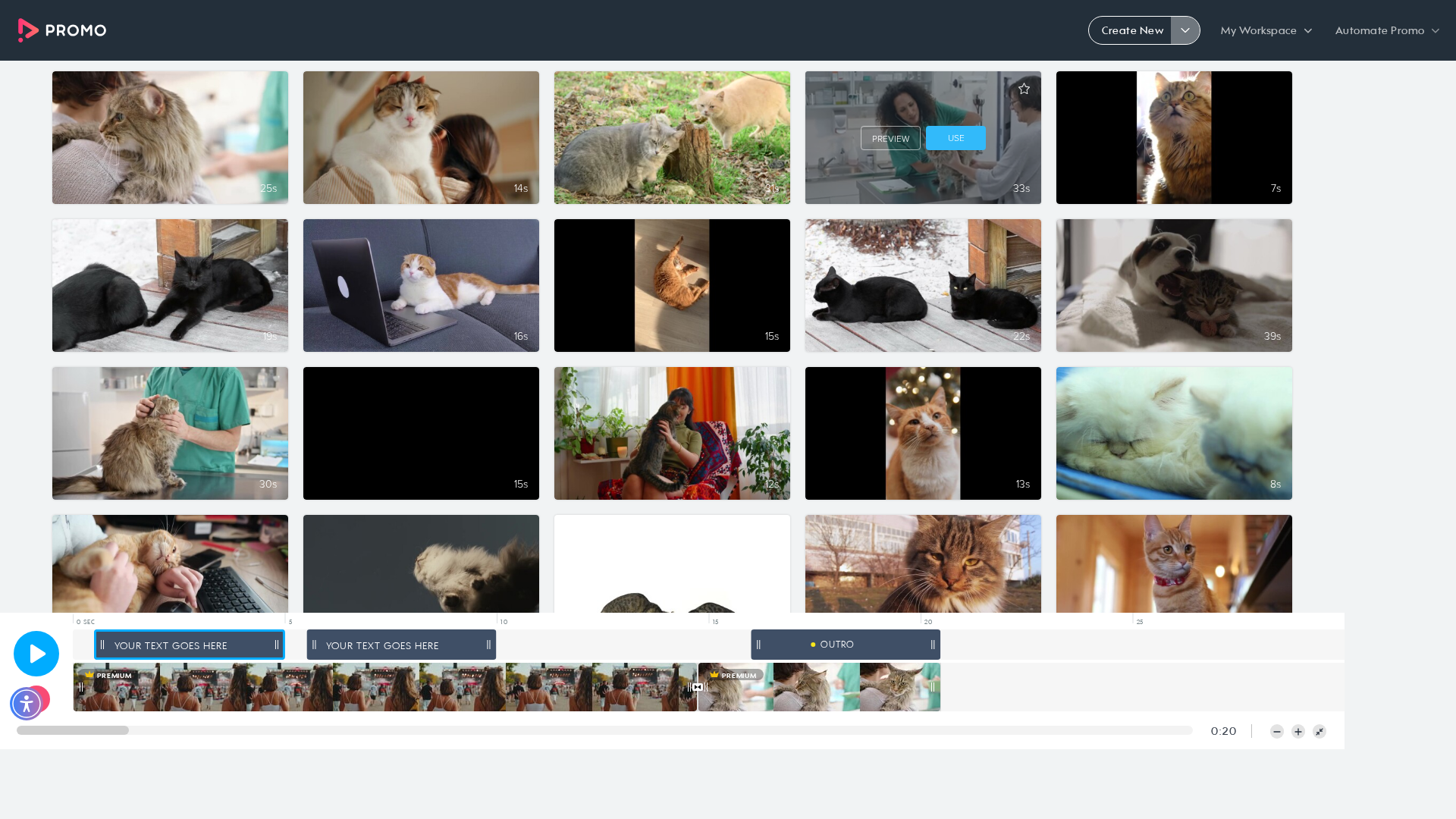The width and height of the screenshot is (1456, 819).
Task: Click the crown Premium badge on festival clip
Action: 110,675
